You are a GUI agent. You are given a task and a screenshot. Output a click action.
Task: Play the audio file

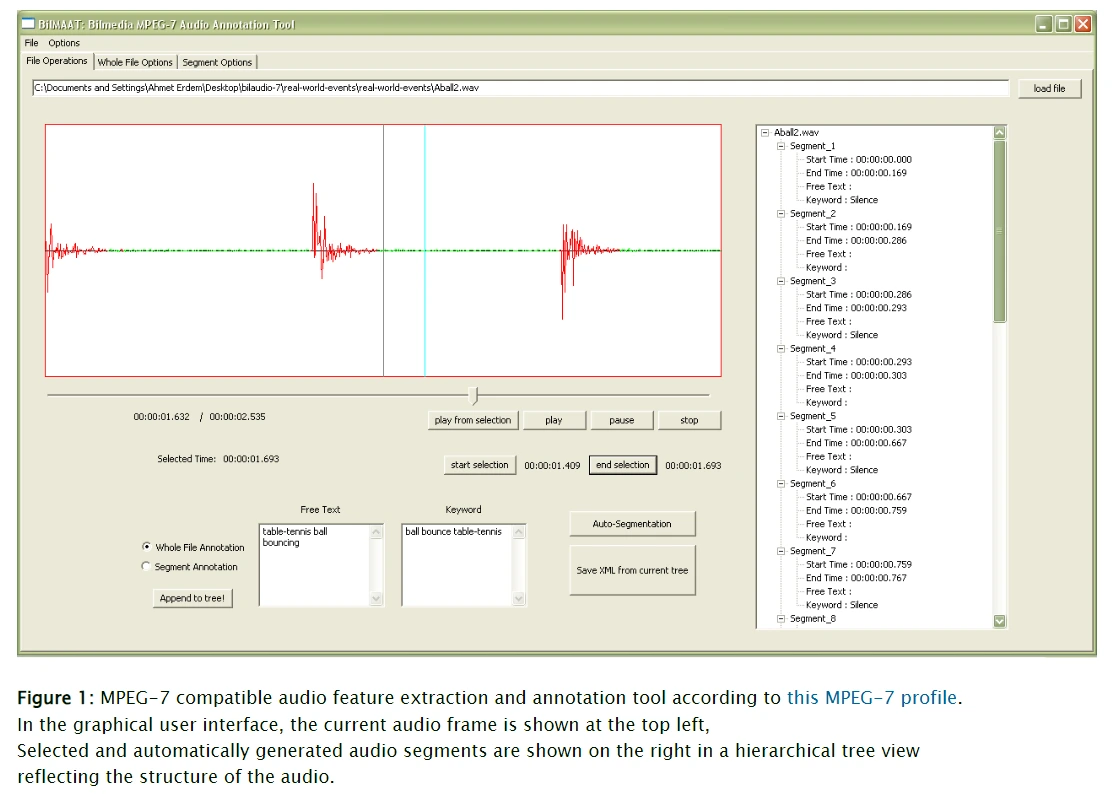tap(554, 420)
